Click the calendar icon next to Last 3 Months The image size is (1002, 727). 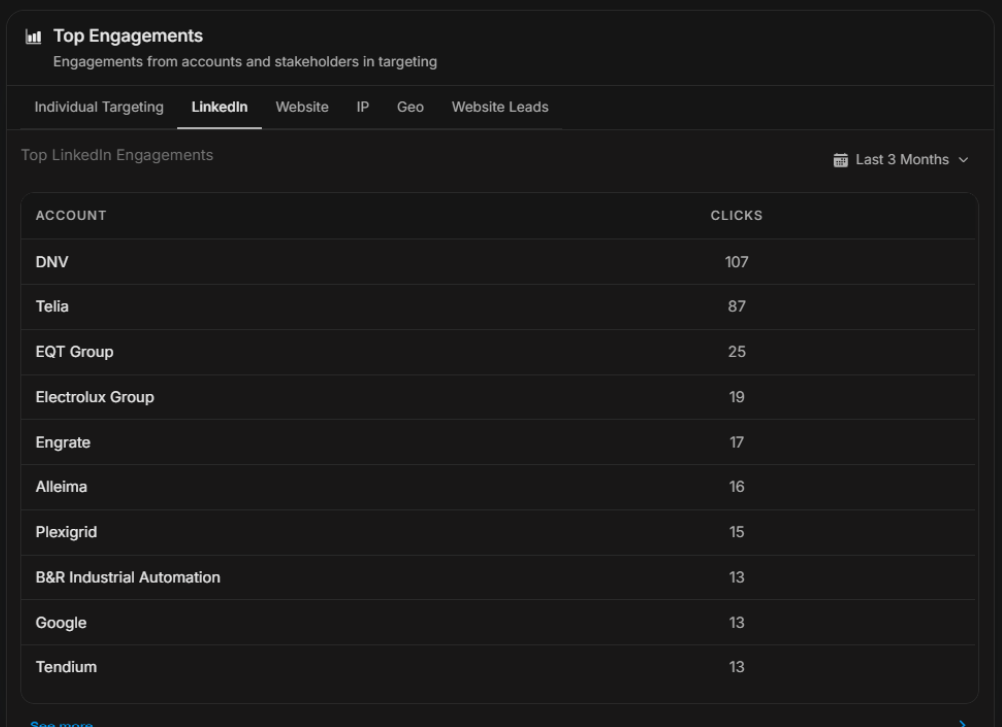(840, 160)
